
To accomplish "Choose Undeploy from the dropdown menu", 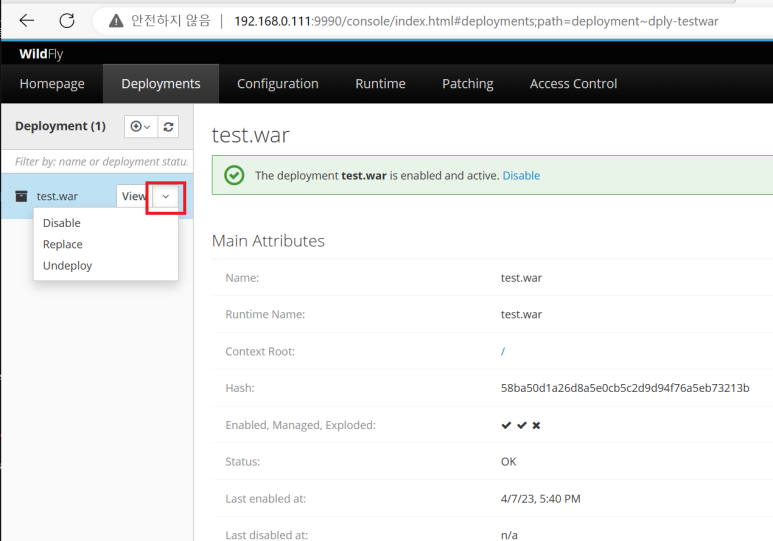I will click(68, 265).
